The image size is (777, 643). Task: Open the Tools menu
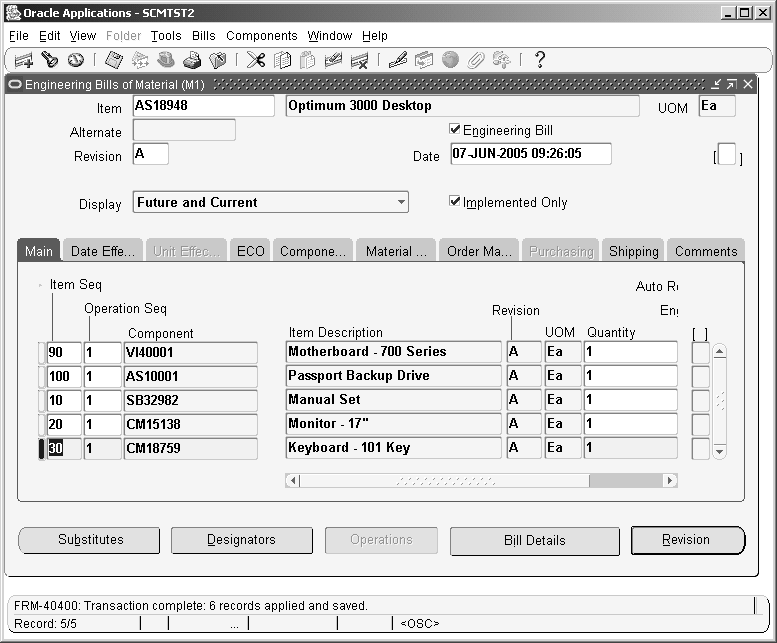[x=166, y=36]
